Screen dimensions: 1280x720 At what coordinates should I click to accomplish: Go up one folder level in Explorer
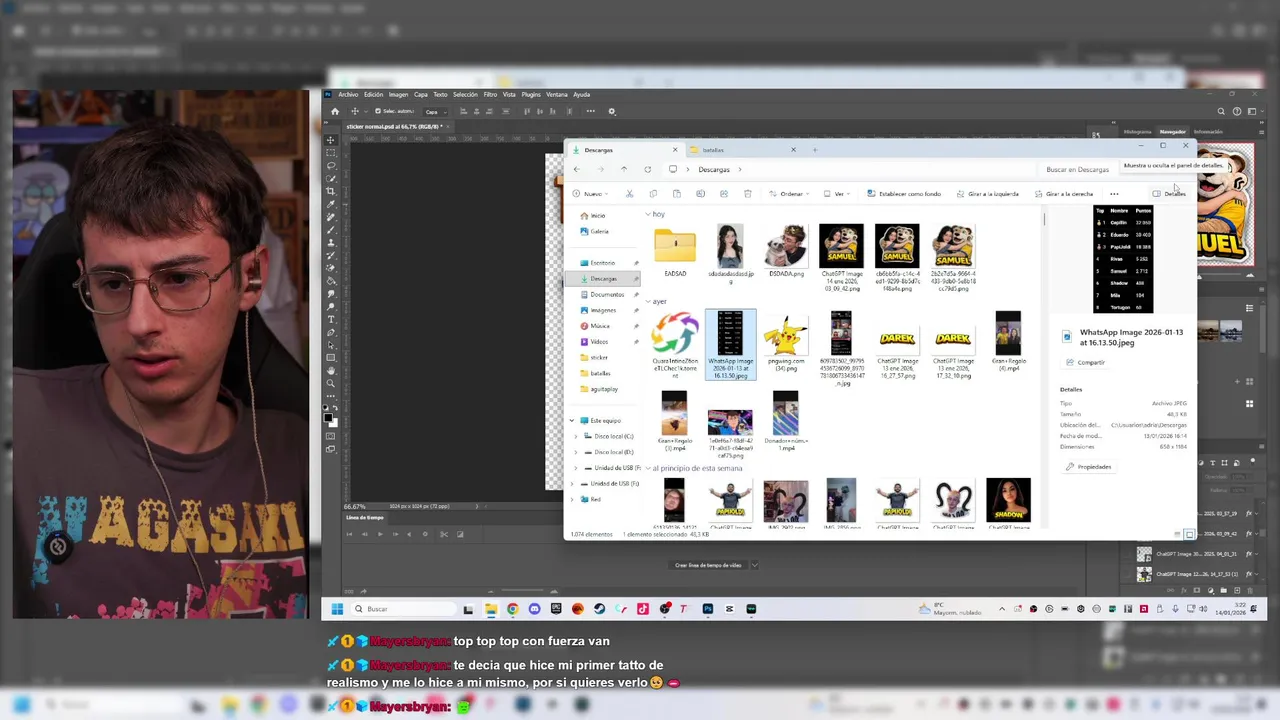point(623,169)
